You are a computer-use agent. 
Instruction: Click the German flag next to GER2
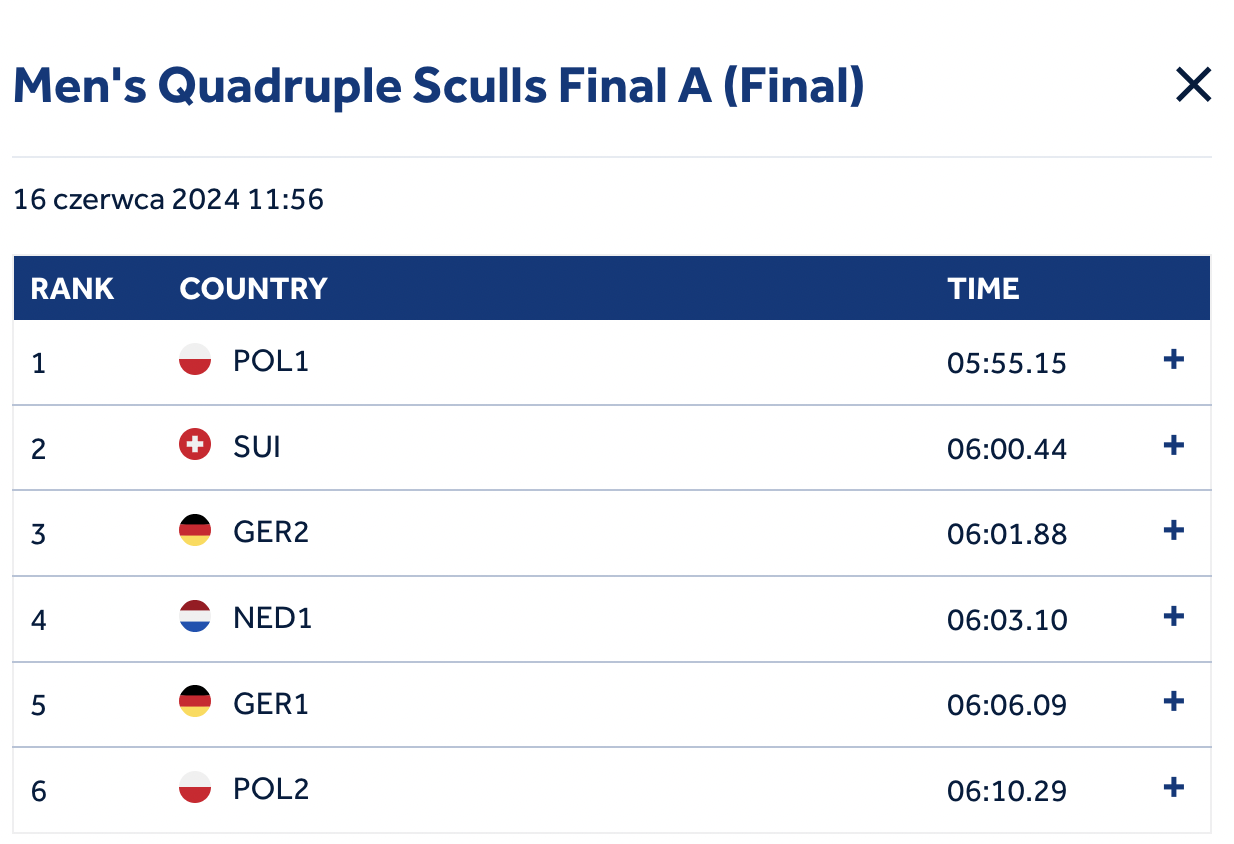coord(195,531)
